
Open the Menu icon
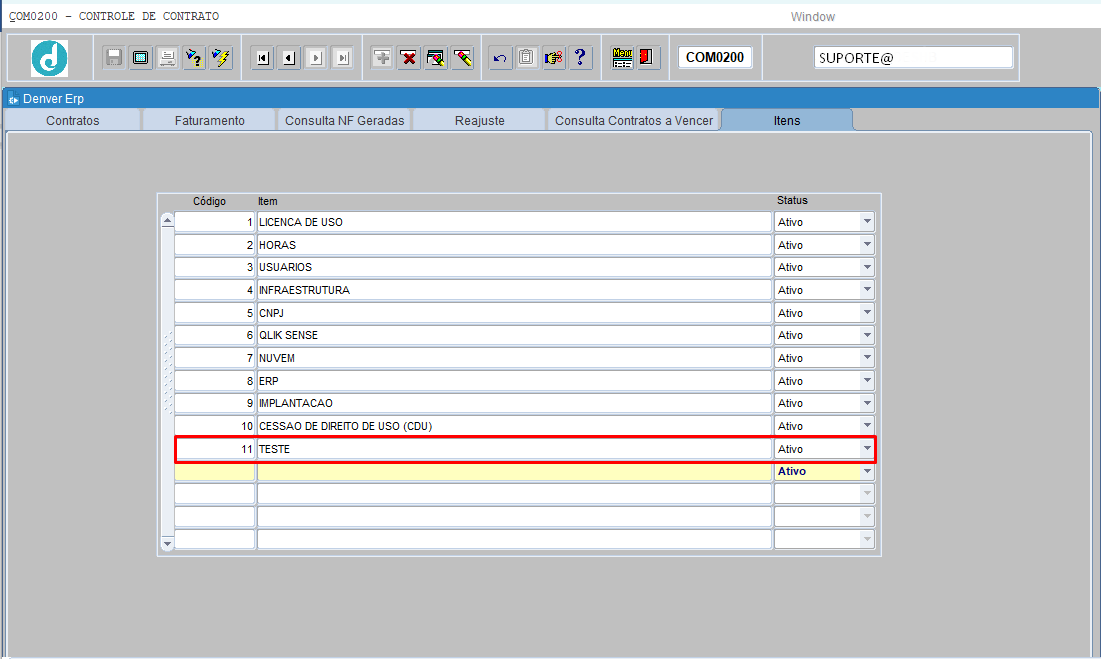tap(622, 58)
